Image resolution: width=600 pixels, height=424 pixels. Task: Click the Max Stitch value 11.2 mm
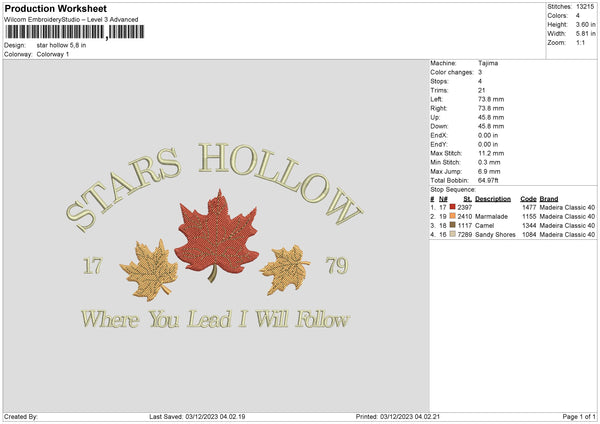pos(491,153)
